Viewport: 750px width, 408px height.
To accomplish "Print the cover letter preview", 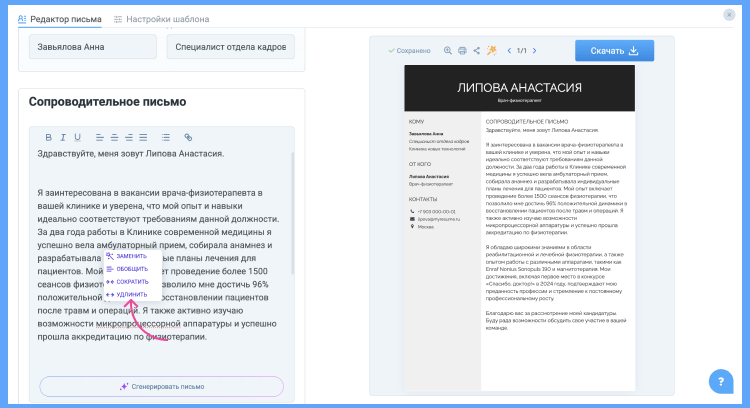I will tap(462, 50).
